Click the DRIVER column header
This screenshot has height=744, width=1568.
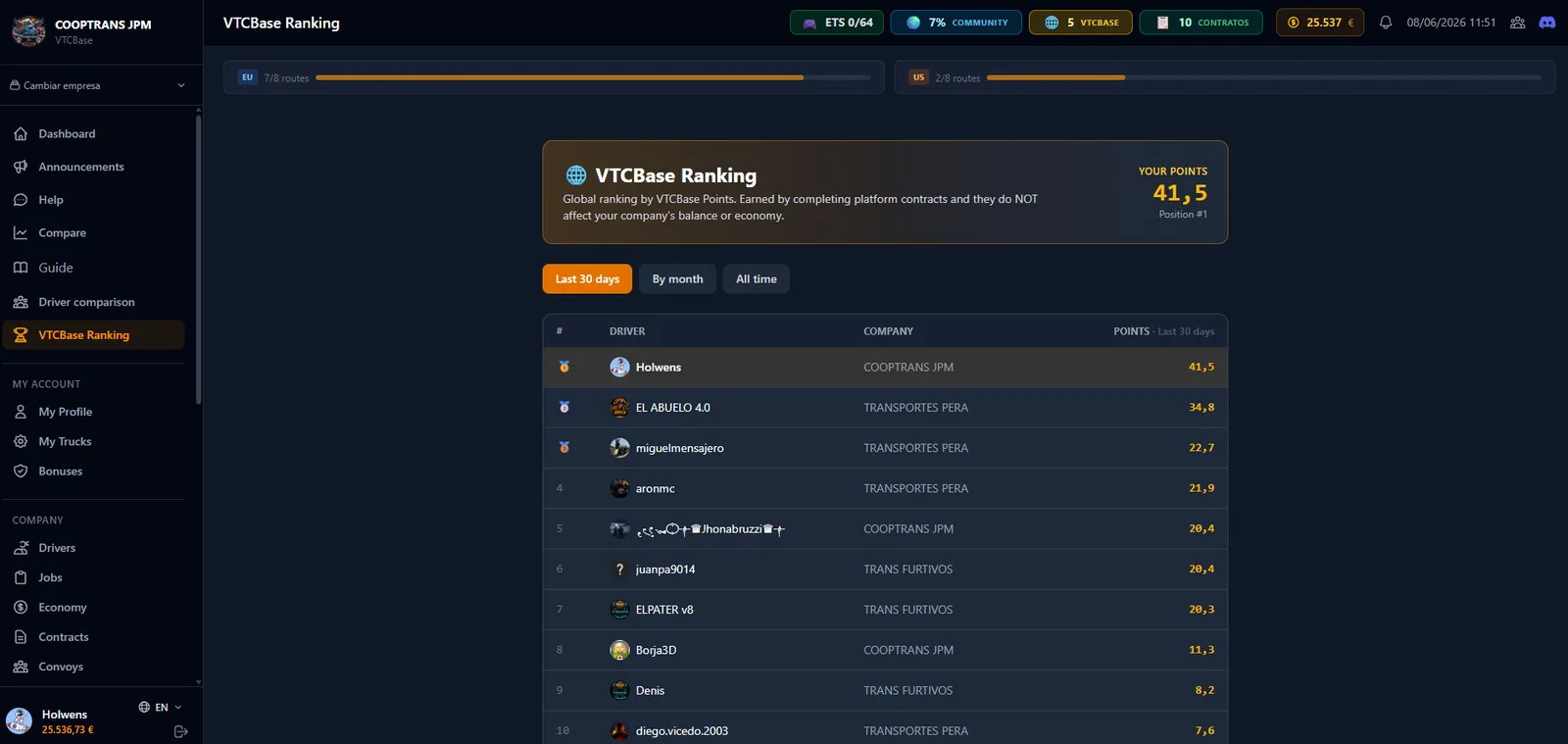627,331
